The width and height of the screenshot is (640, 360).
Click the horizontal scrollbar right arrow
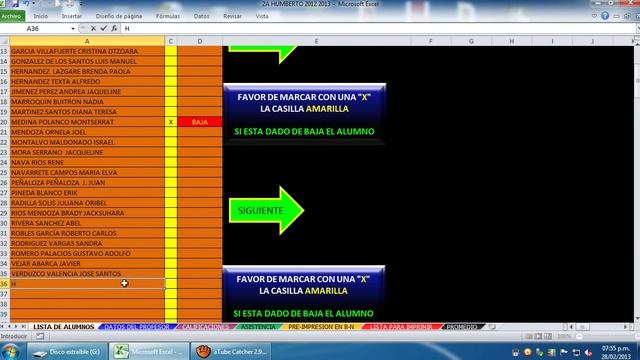pyautogui.click(x=625, y=327)
